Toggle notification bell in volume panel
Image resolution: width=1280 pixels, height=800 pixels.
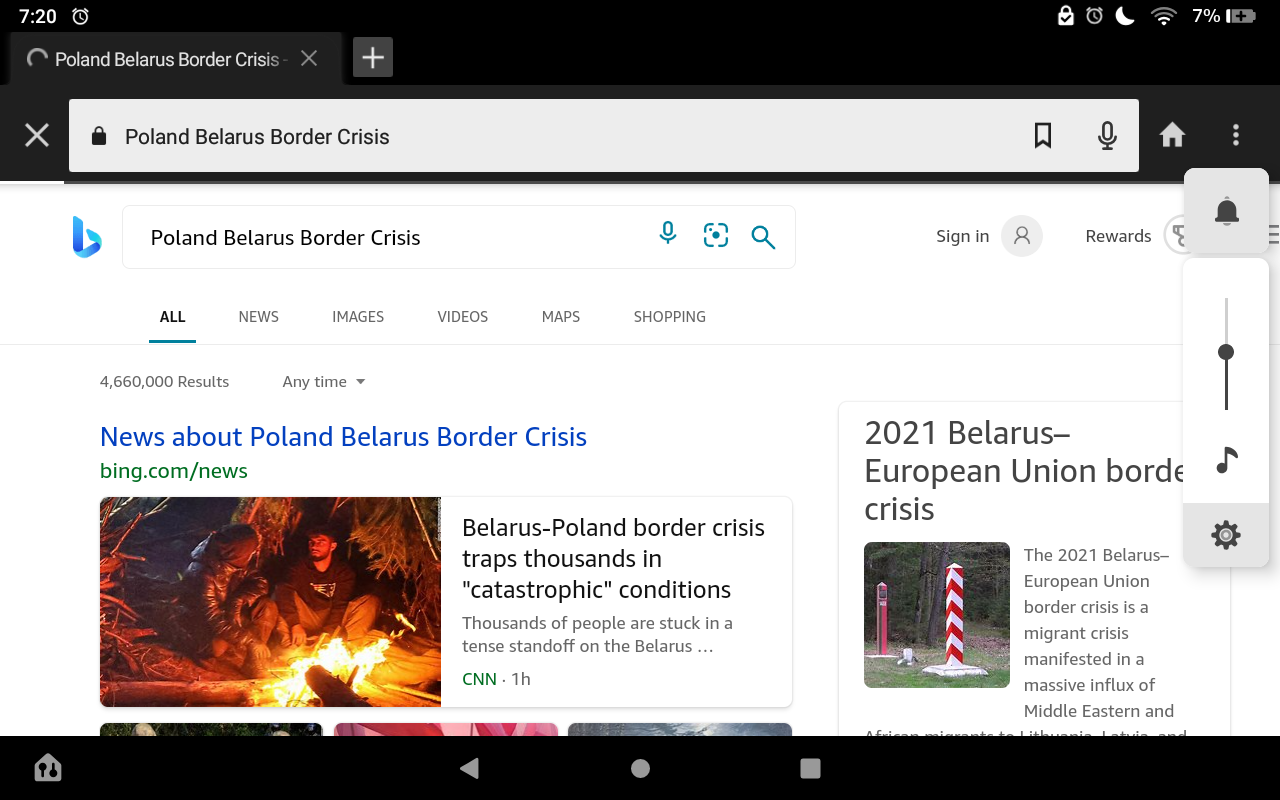coord(1226,211)
